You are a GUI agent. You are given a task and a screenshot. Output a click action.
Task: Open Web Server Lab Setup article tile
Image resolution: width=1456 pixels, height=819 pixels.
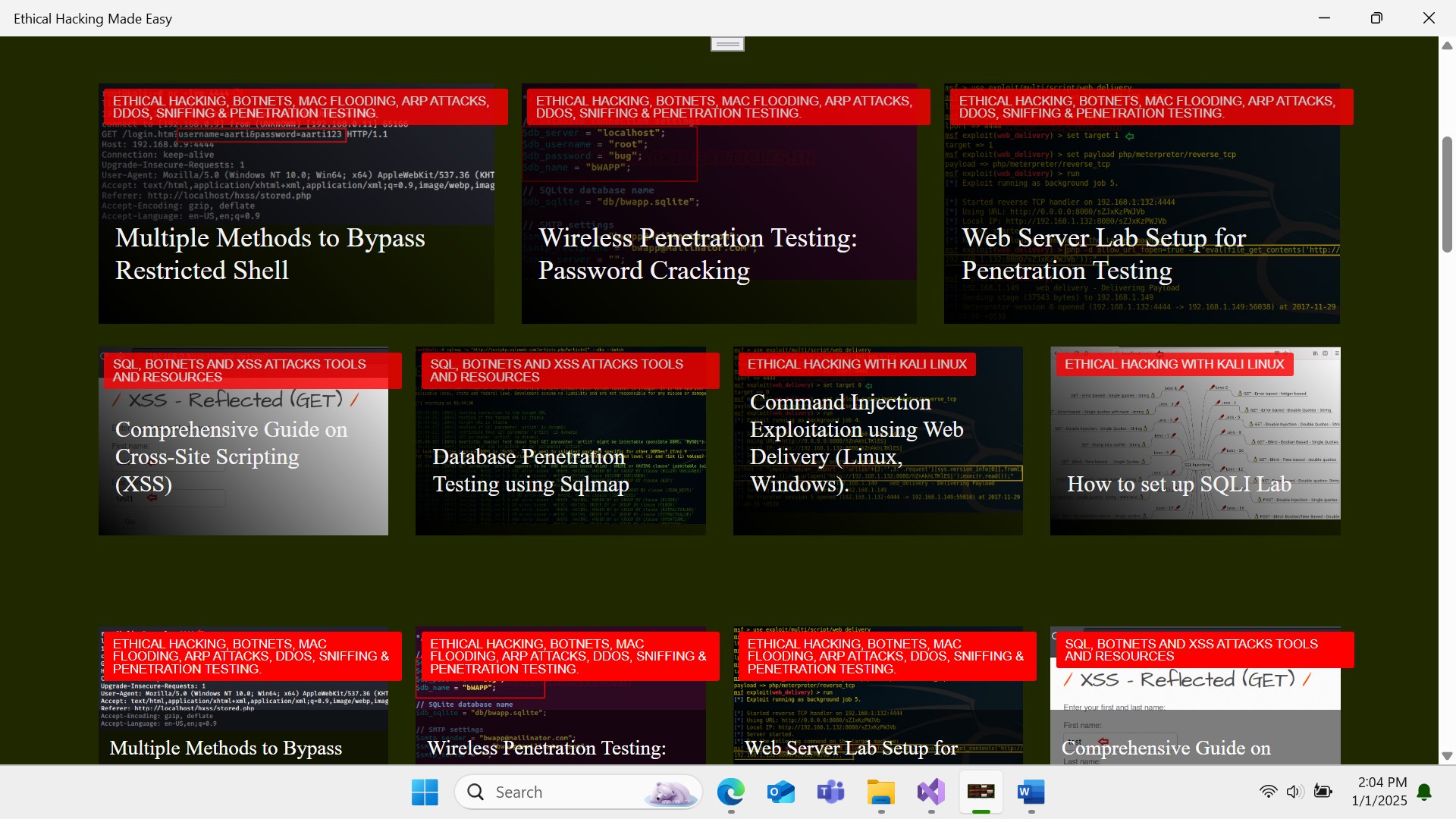(1141, 254)
